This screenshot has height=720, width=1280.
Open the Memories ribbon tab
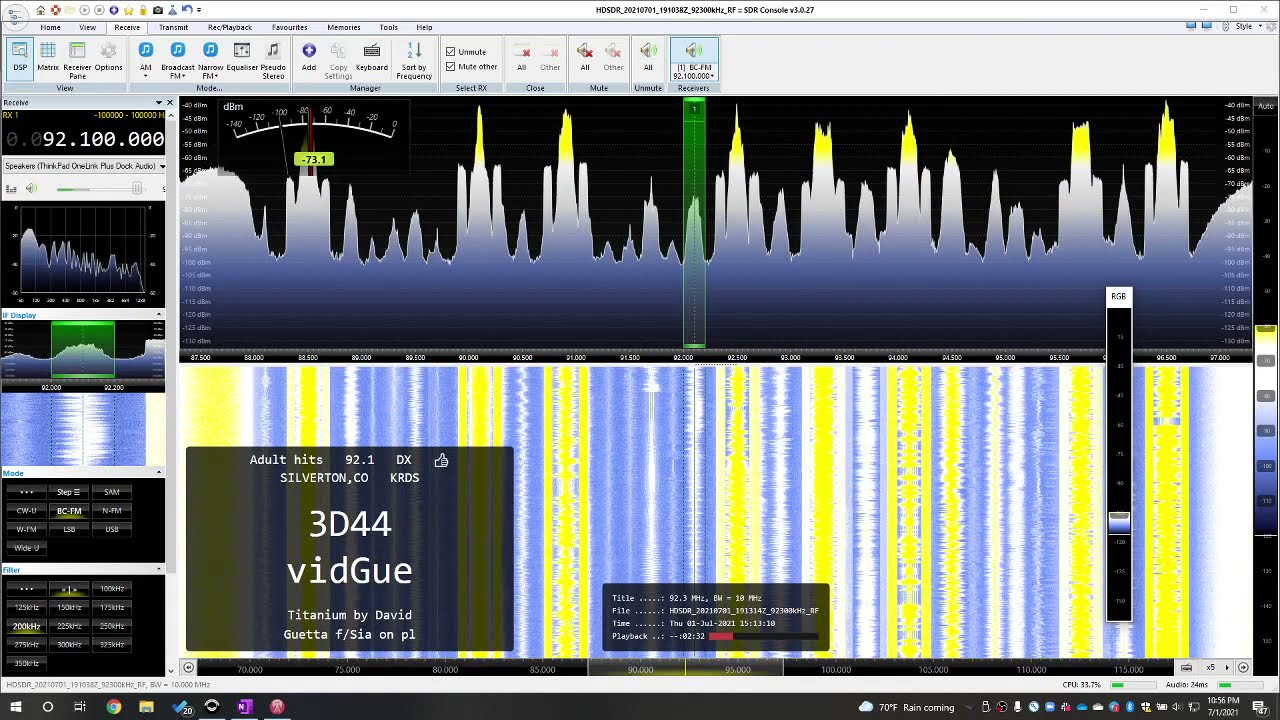coord(344,27)
